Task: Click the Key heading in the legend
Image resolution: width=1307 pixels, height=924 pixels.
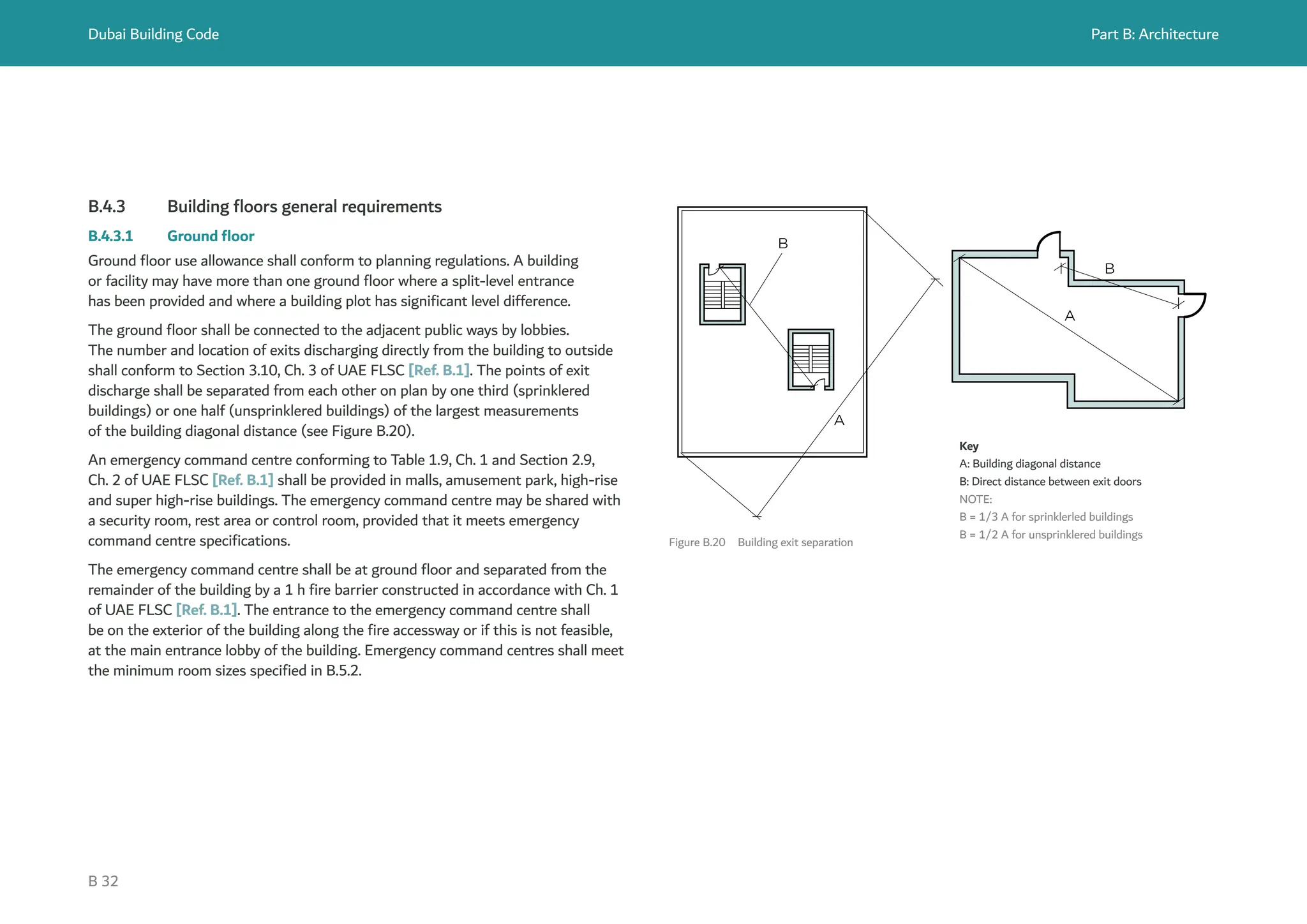Action: pos(968,446)
